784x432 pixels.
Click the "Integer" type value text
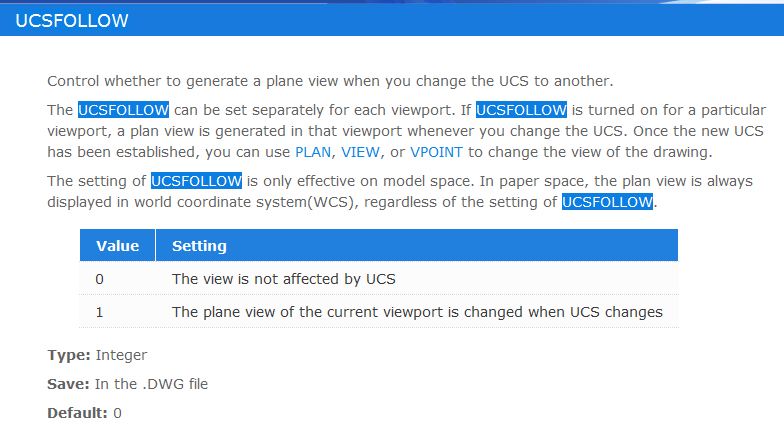[122, 355]
